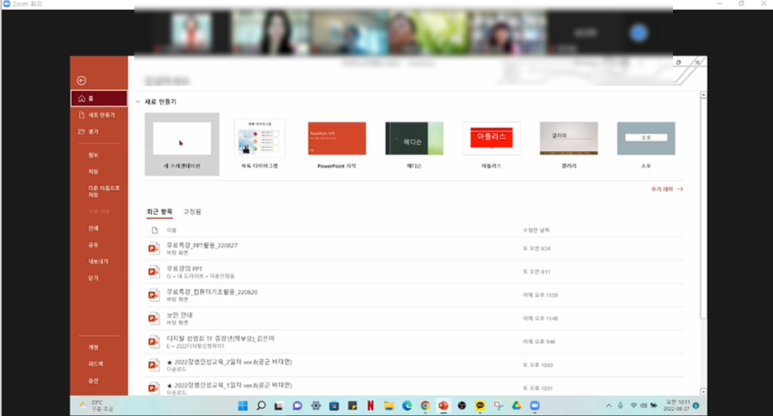Click the 수정한 날짜 column header
This screenshot has height=416, width=773.
pos(536,230)
